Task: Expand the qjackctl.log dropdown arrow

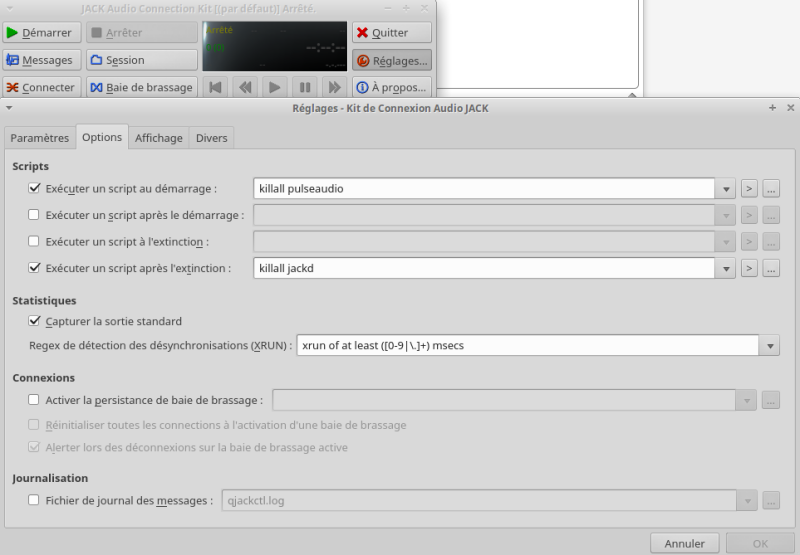Action: pos(747,501)
